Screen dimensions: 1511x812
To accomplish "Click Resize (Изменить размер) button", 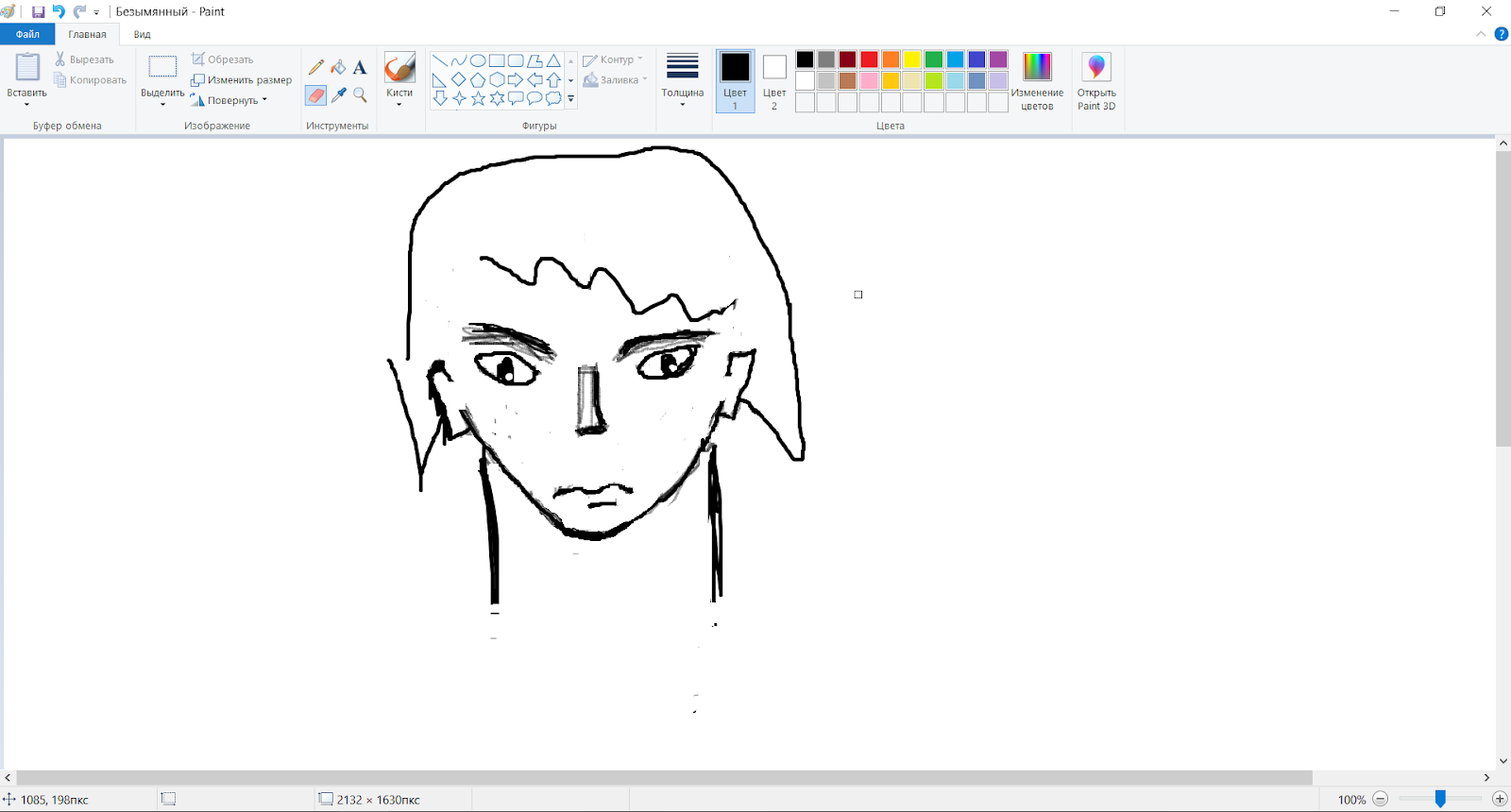I will coord(242,80).
